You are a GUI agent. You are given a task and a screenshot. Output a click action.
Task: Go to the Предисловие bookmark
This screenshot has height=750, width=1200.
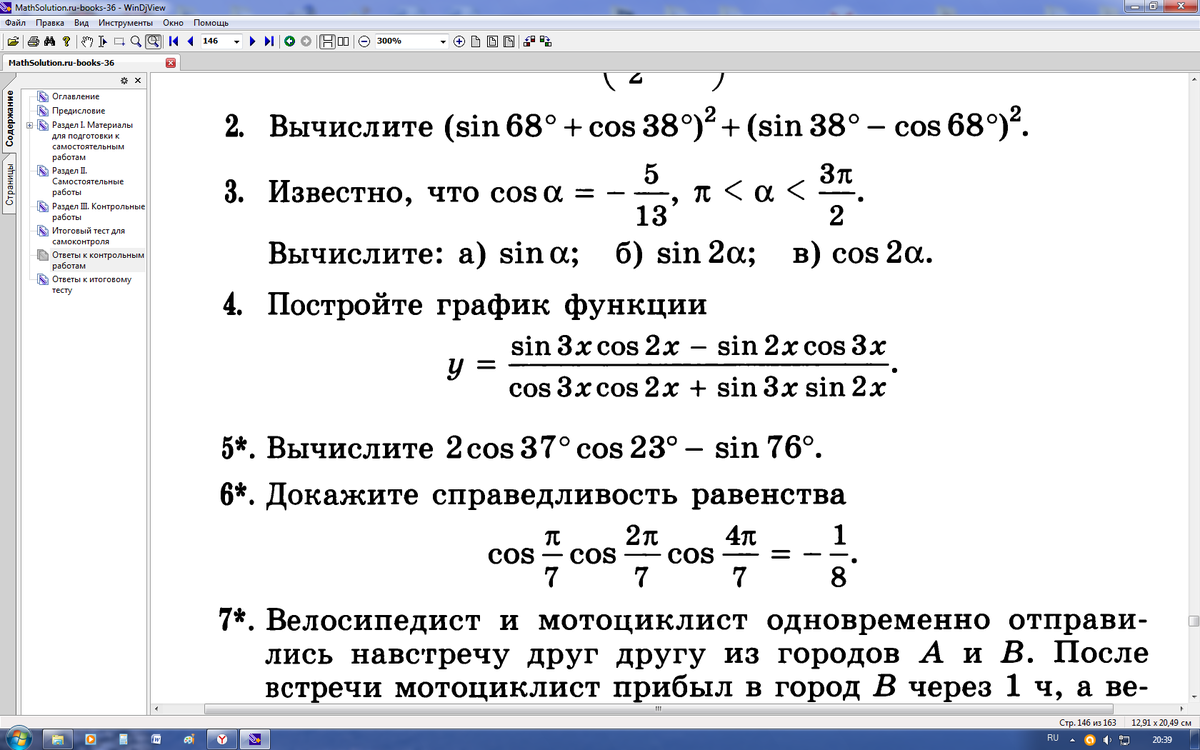coord(78,110)
